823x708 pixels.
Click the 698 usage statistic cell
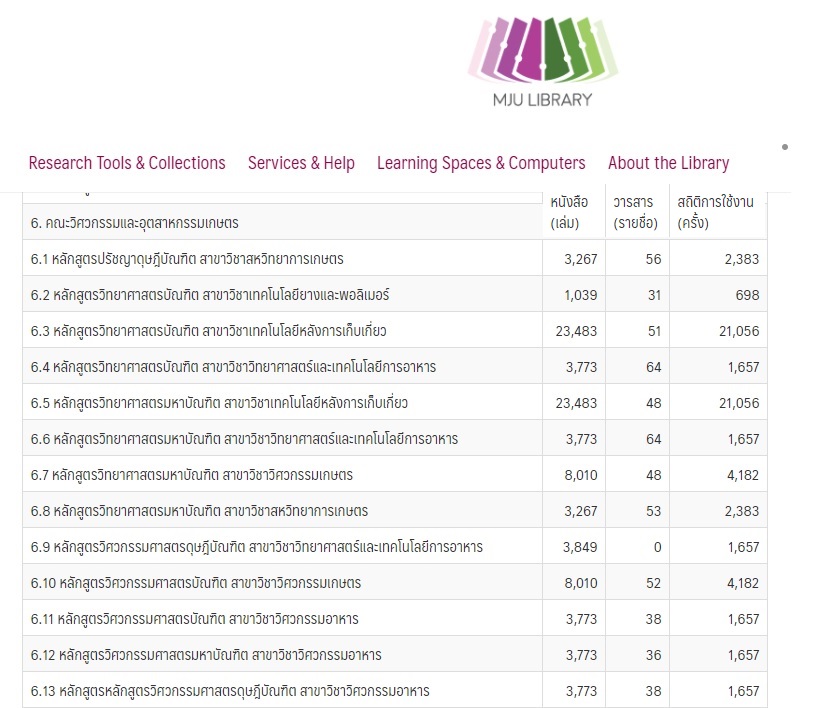click(x=746, y=295)
